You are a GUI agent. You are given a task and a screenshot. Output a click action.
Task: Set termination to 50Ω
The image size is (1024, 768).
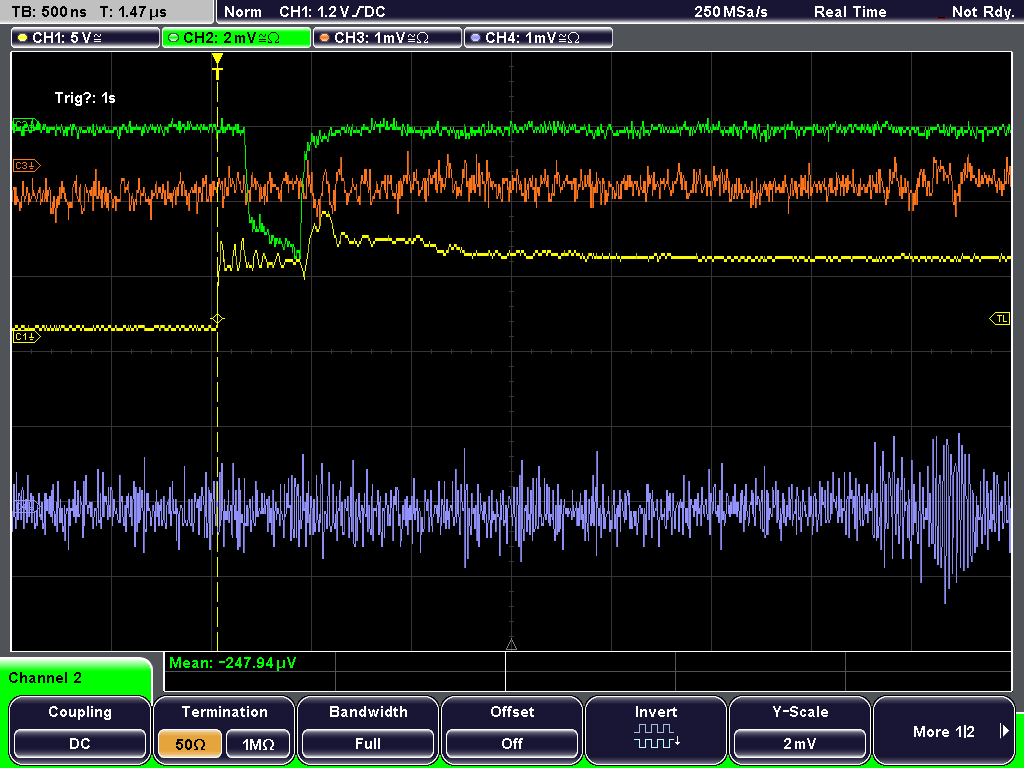190,744
